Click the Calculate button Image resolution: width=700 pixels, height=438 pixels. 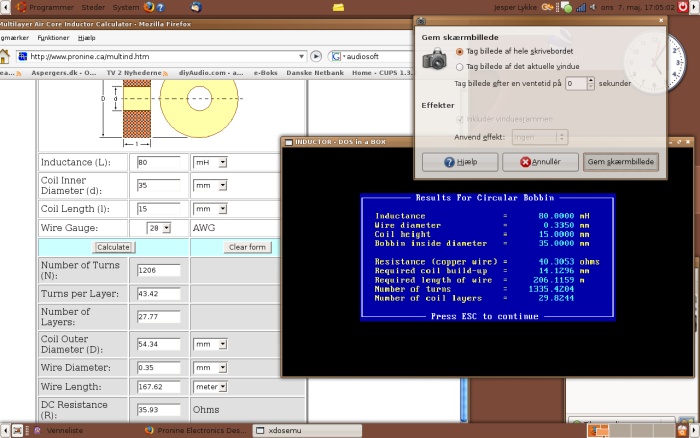113,247
